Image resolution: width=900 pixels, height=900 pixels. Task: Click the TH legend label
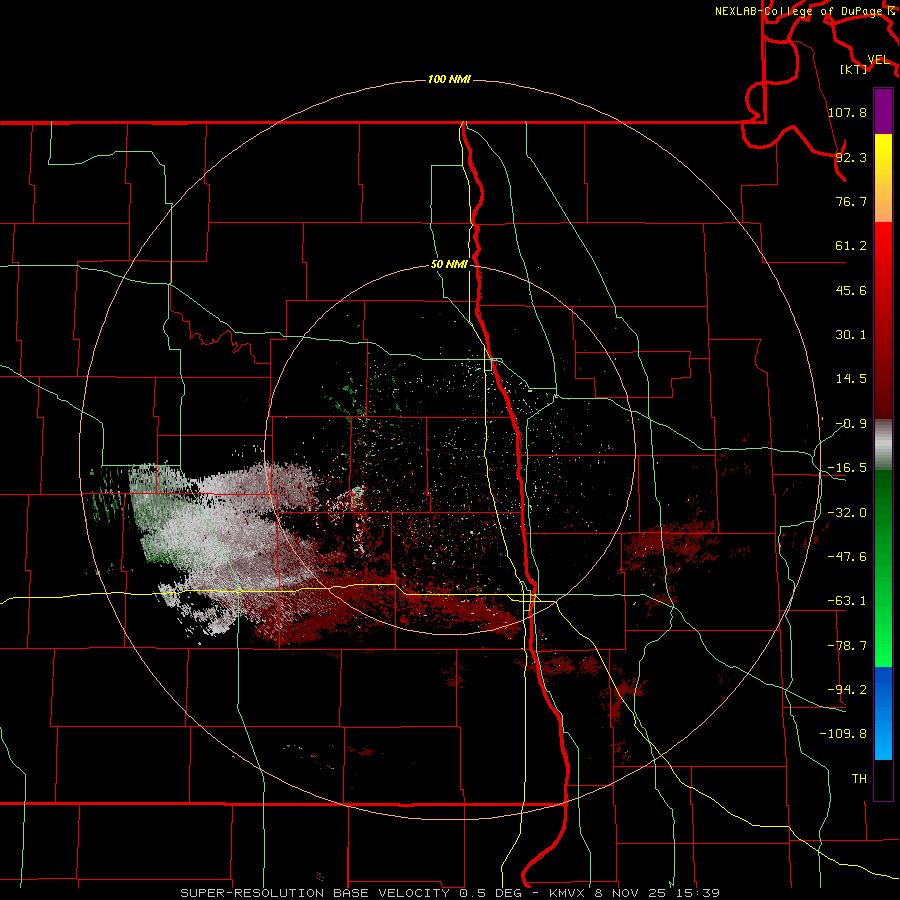(x=859, y=778)
